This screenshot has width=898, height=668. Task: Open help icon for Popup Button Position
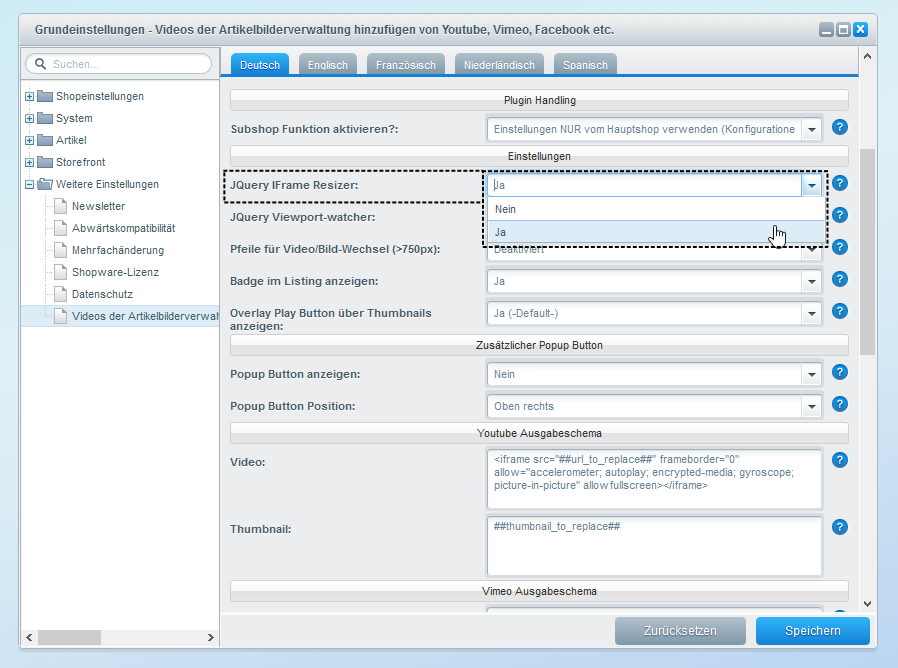(x=840, y=404)
